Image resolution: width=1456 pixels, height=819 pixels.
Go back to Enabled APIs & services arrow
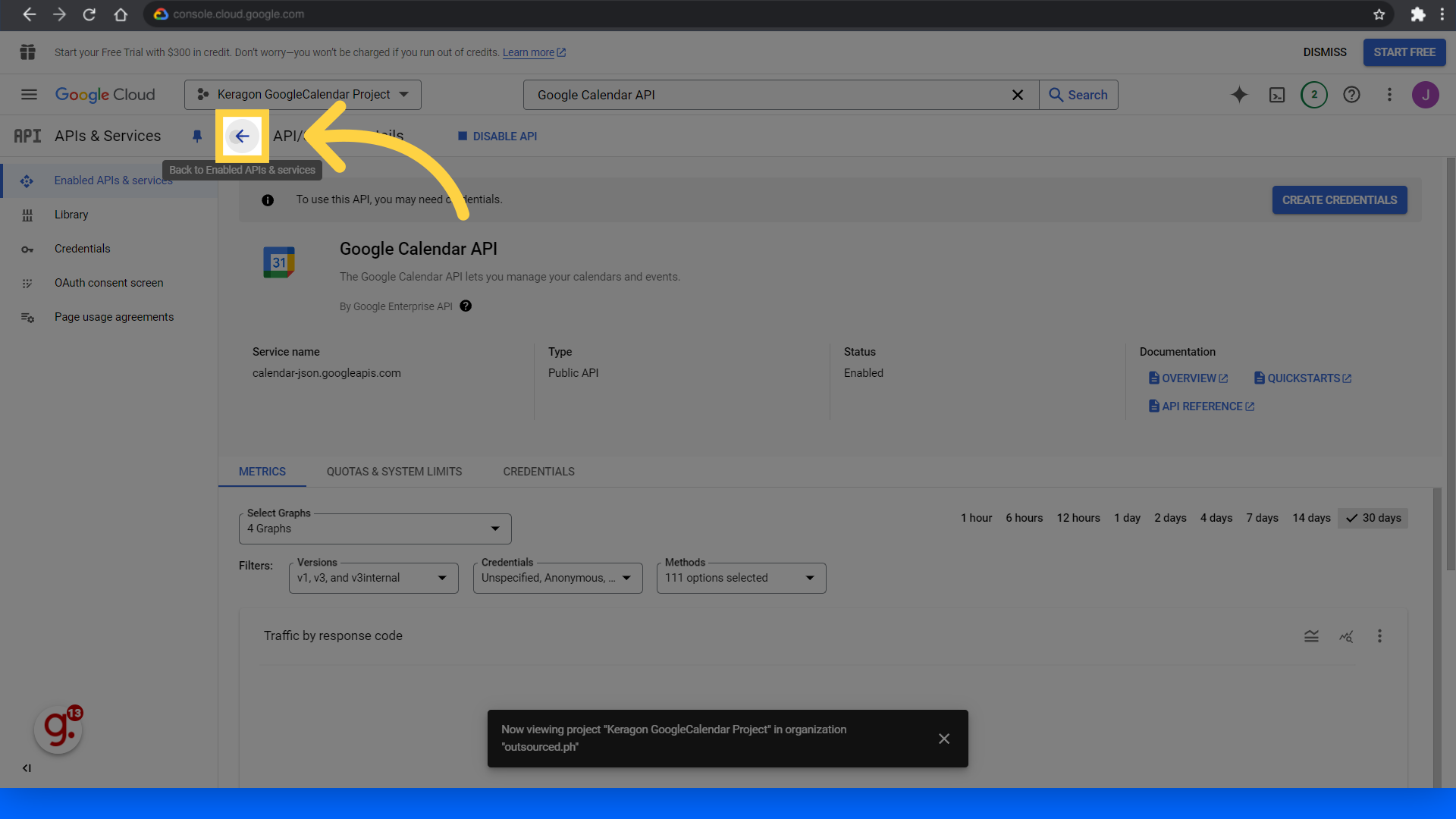click(x=242, y=136)
